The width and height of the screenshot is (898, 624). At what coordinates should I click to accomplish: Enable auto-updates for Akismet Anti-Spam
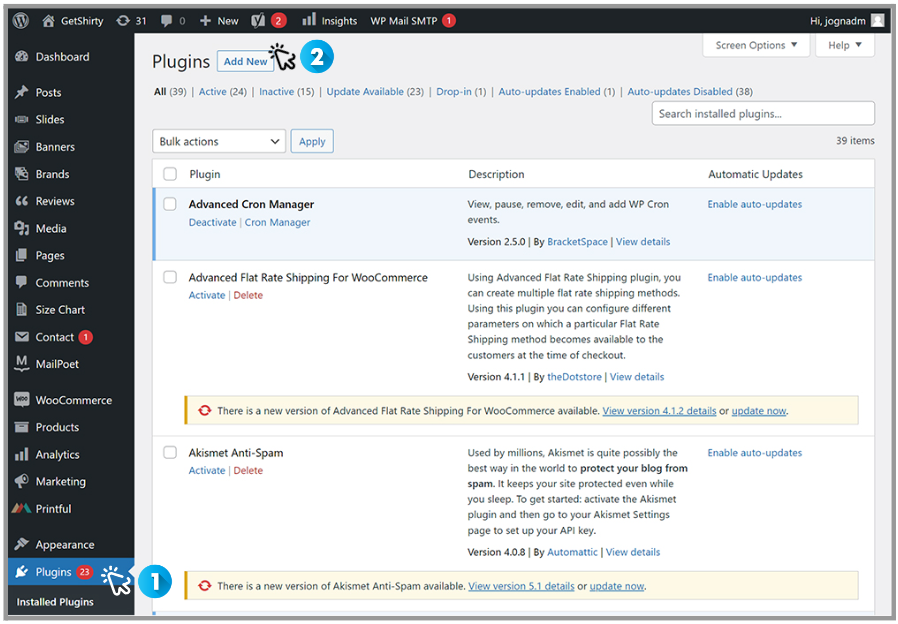[754, 453]
